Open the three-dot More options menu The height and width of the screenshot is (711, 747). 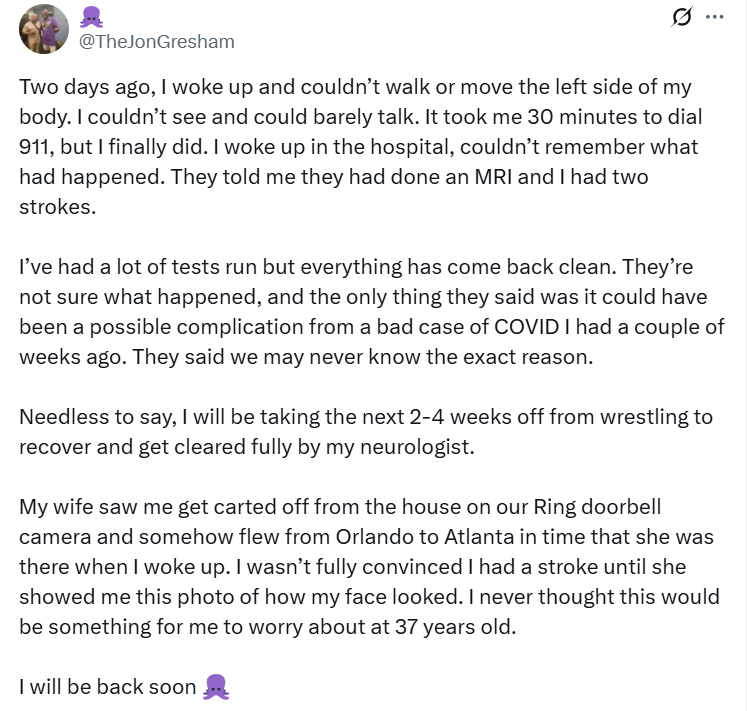click(714, 17)
